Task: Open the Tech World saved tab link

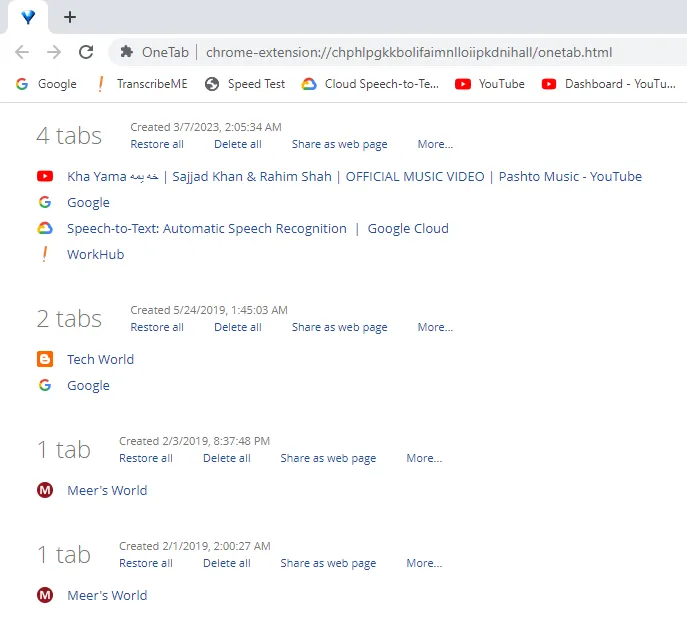Action: (x=100, y=359)
